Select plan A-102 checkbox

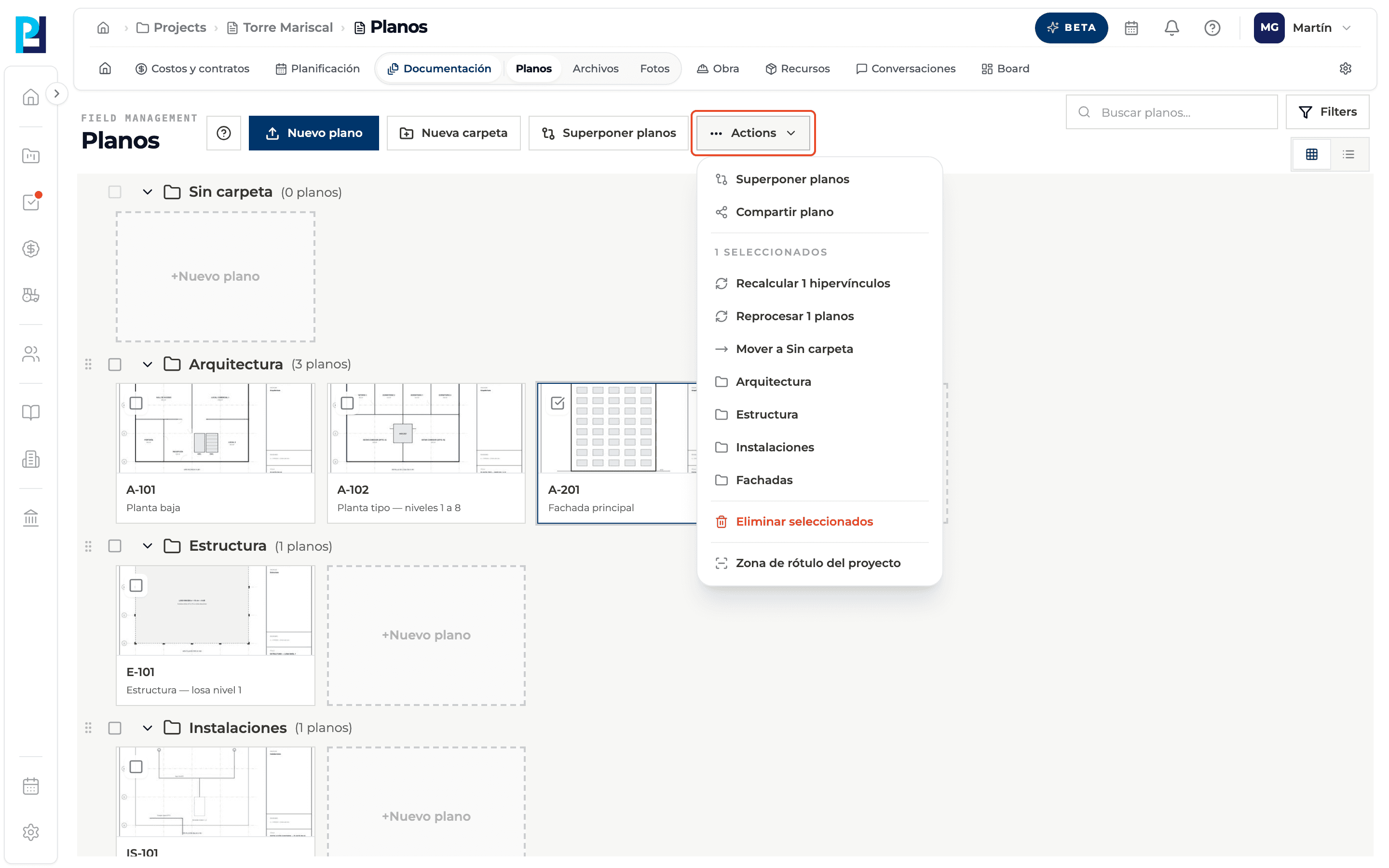pos(347,403)
